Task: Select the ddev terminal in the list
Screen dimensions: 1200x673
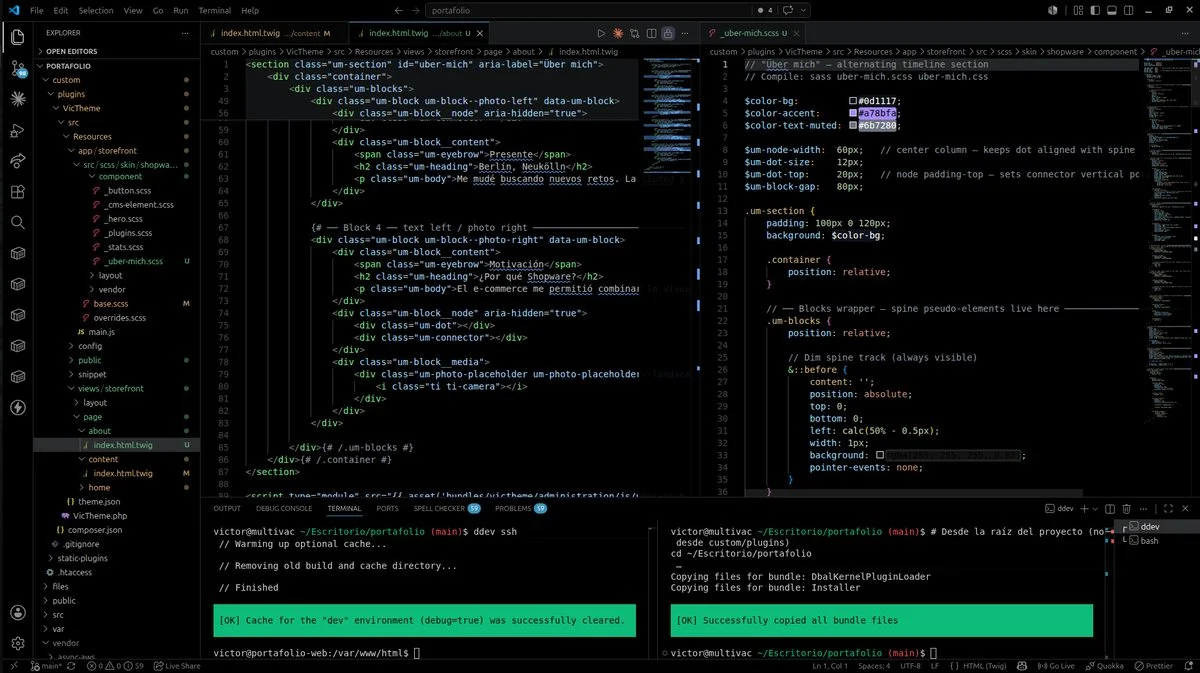Action: [1158, 527]
